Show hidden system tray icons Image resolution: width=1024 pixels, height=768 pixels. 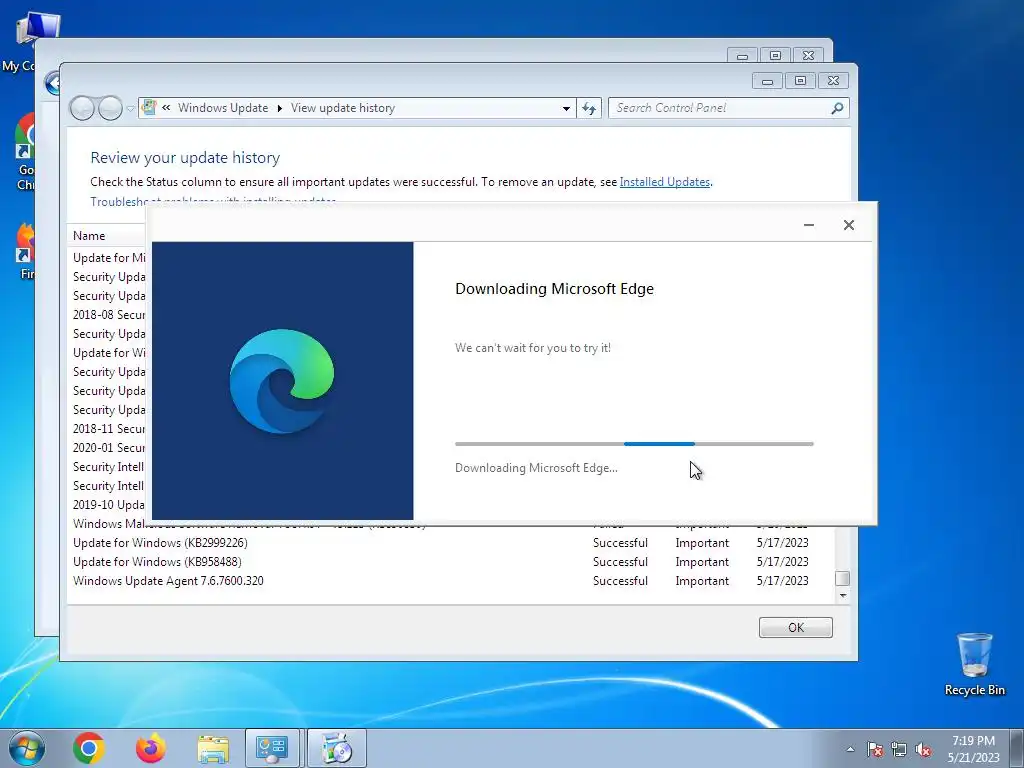850,749
